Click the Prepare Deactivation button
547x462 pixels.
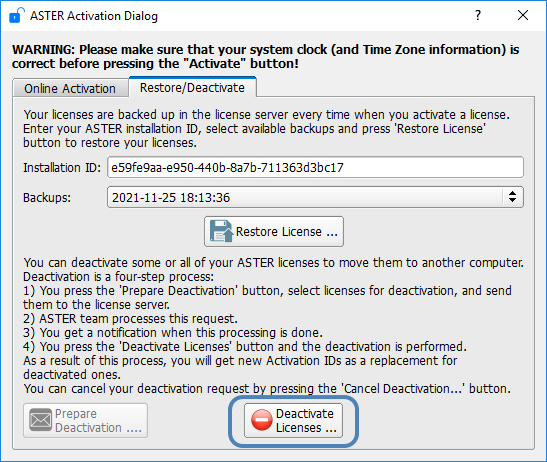[85, 420]
